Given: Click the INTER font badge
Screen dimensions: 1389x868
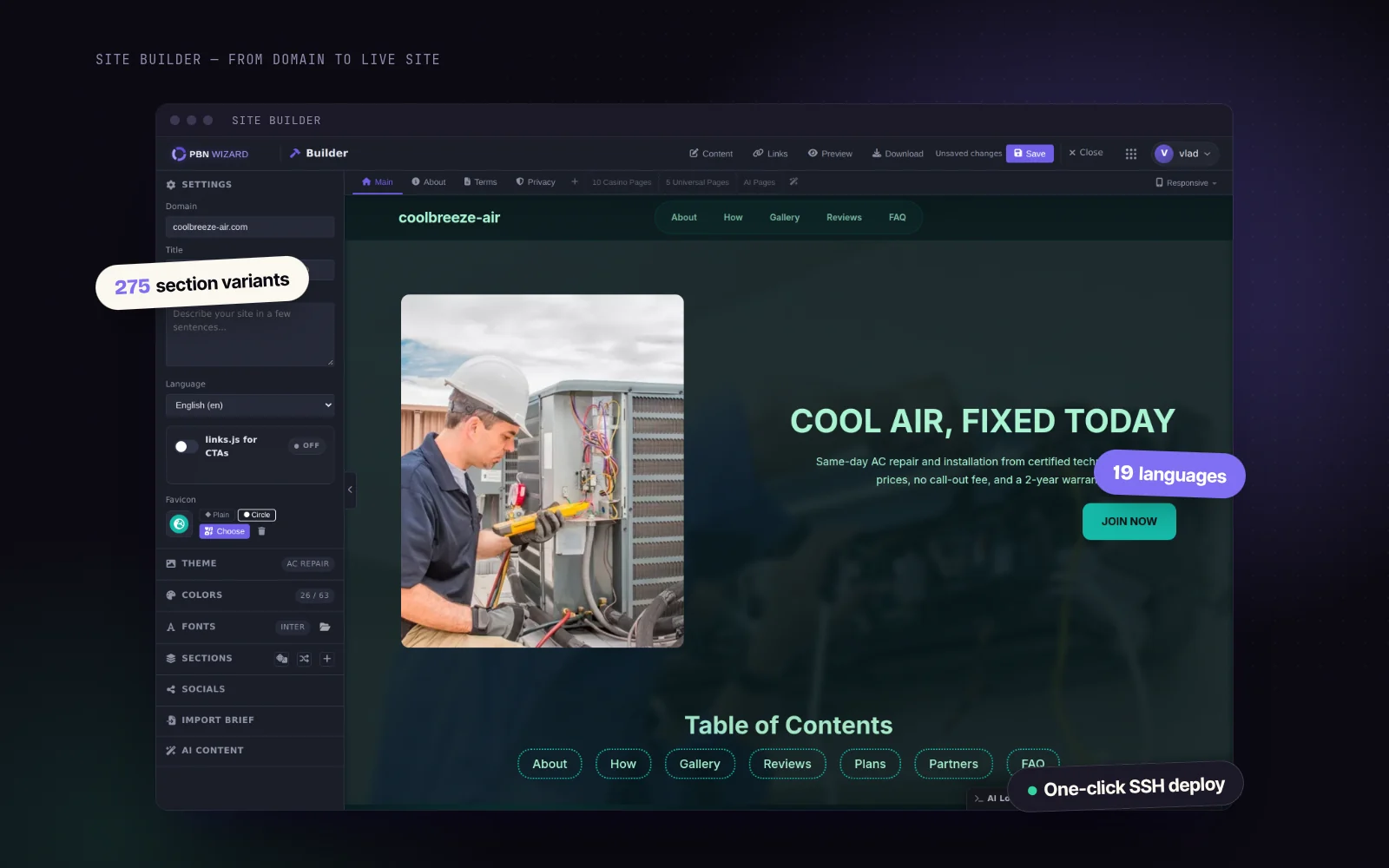Looking at the screenshot, I should (293, 627).
